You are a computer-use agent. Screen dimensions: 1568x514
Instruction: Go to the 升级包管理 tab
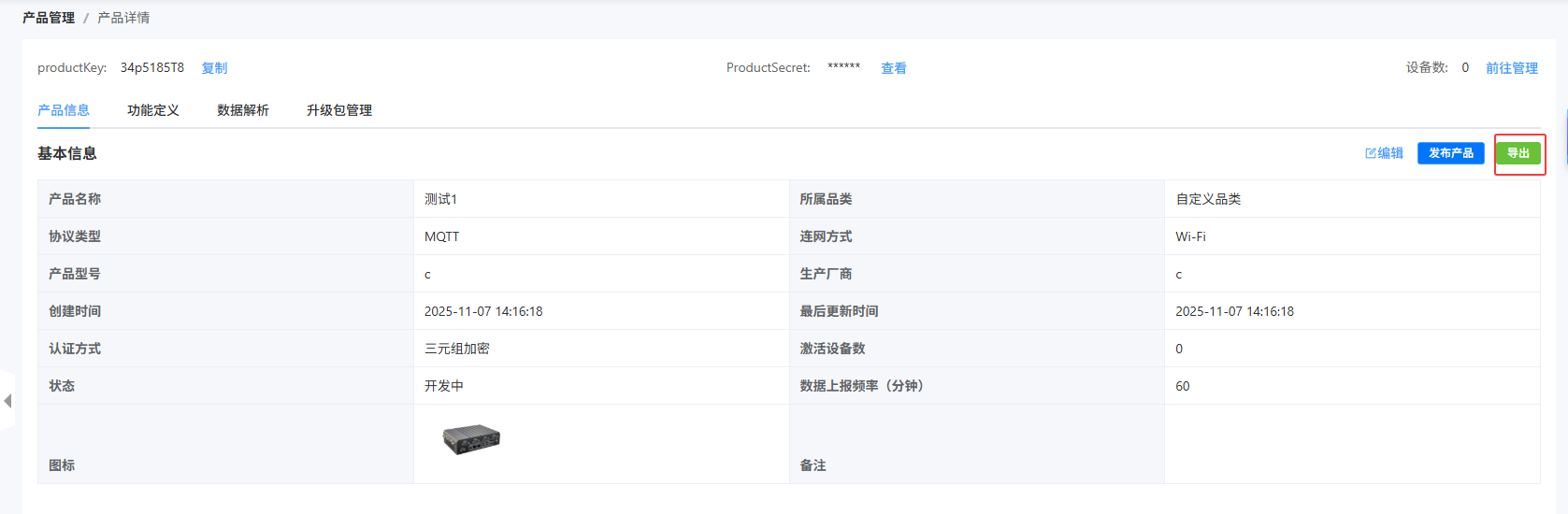point(339,110)
